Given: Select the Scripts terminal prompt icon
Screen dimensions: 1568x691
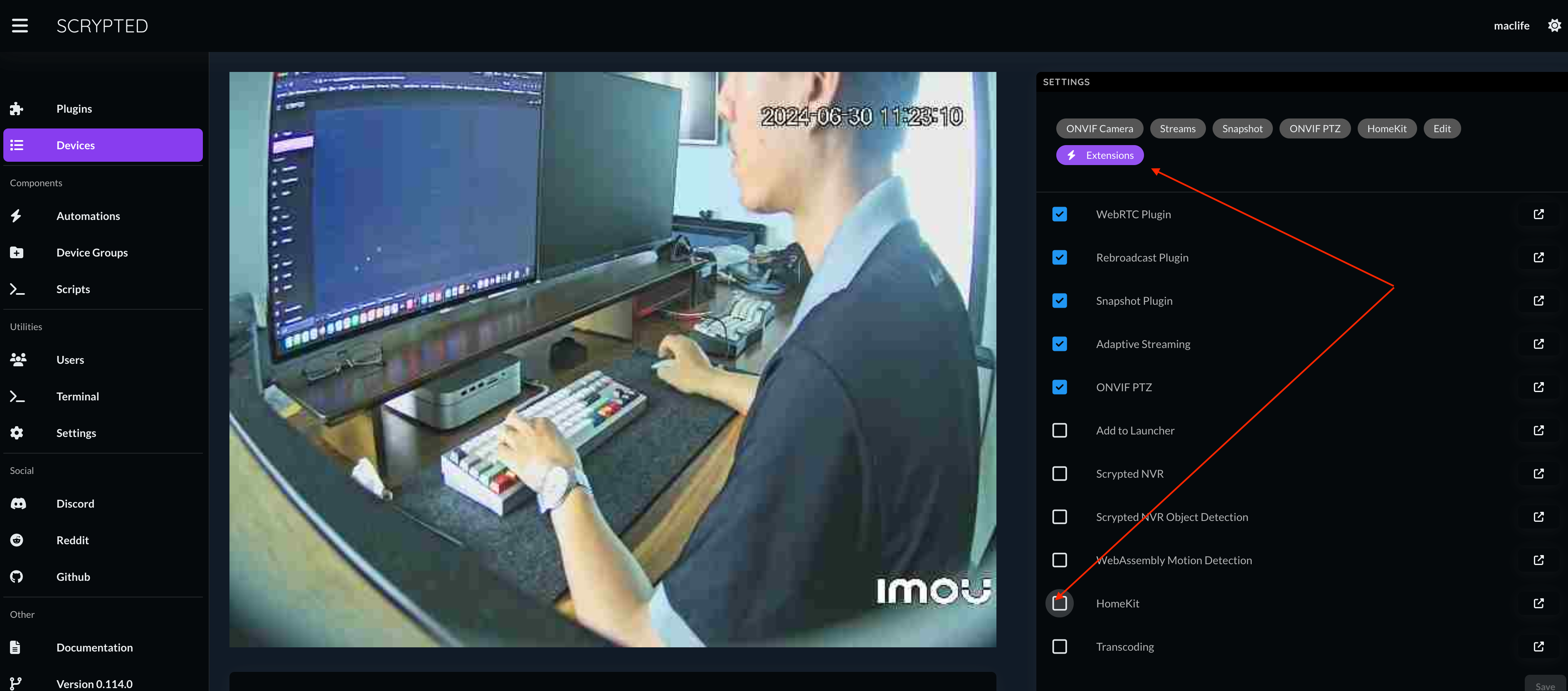Looking at the screenshot, I should pyautogui.click(x=17, y=289).
